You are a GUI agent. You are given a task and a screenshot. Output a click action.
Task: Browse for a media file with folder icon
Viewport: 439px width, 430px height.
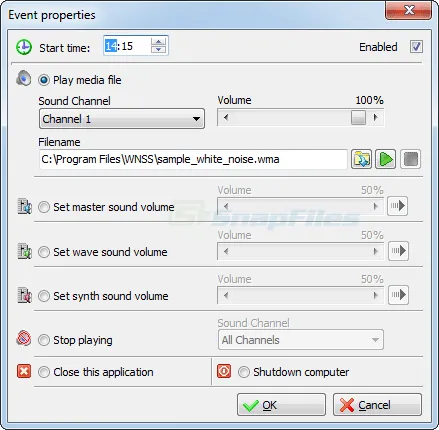(361, 159)
